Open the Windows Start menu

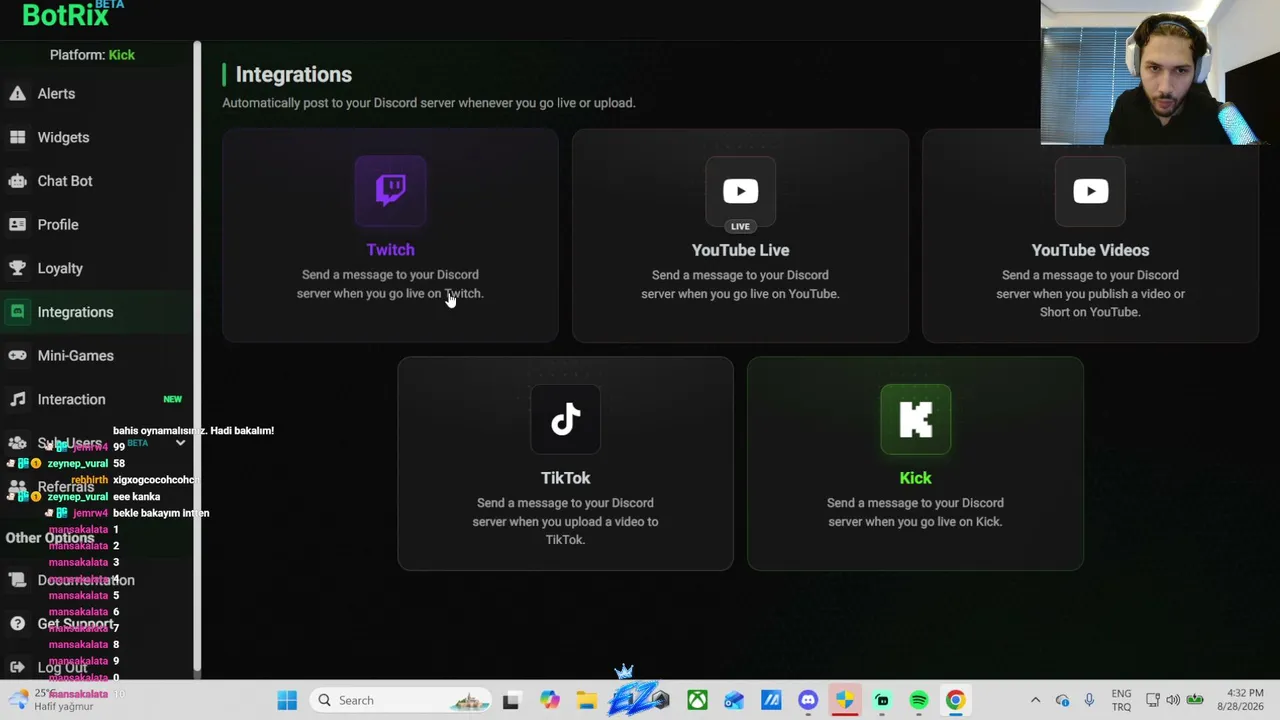point(287,700)
